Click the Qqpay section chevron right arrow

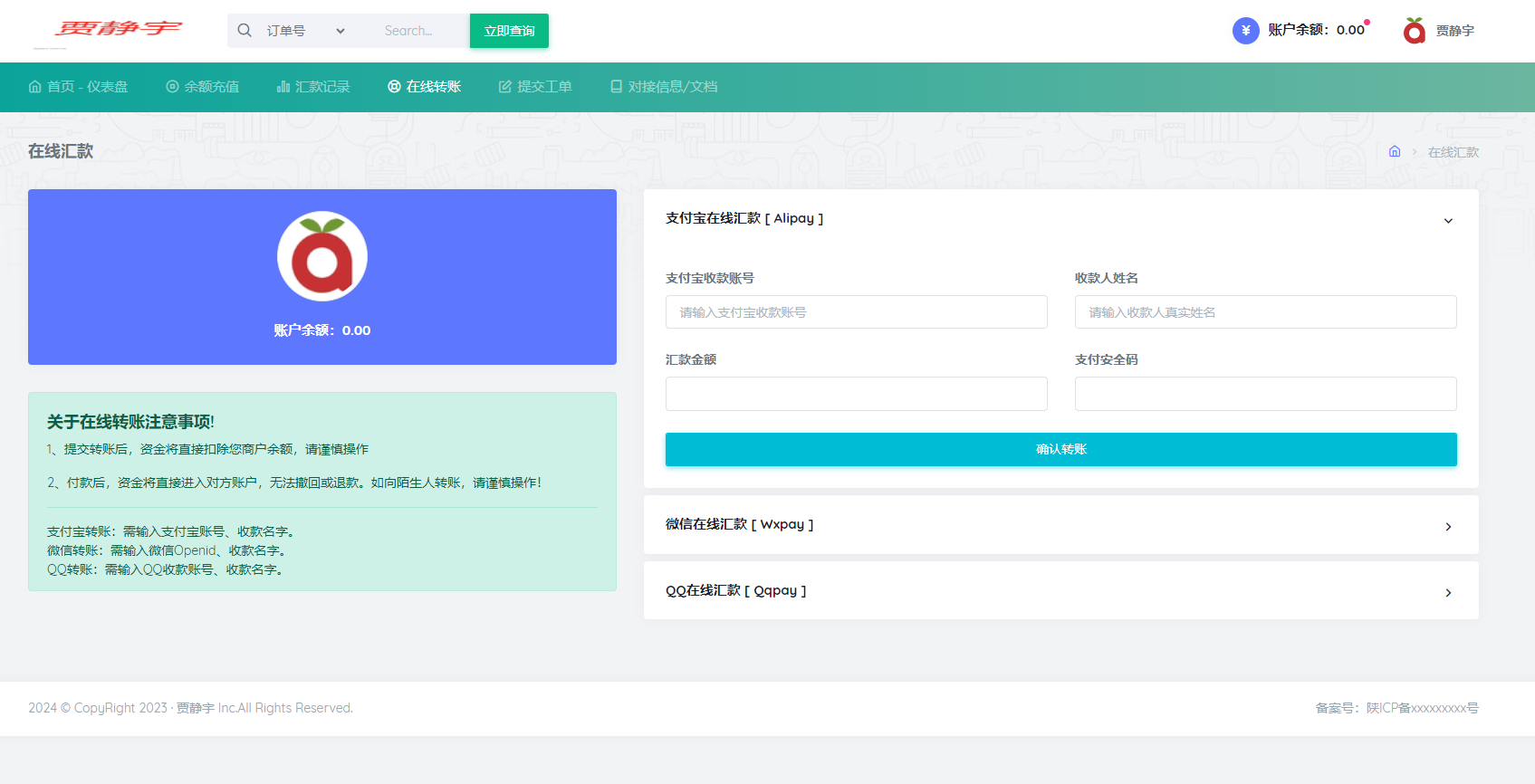point(1448,593)
